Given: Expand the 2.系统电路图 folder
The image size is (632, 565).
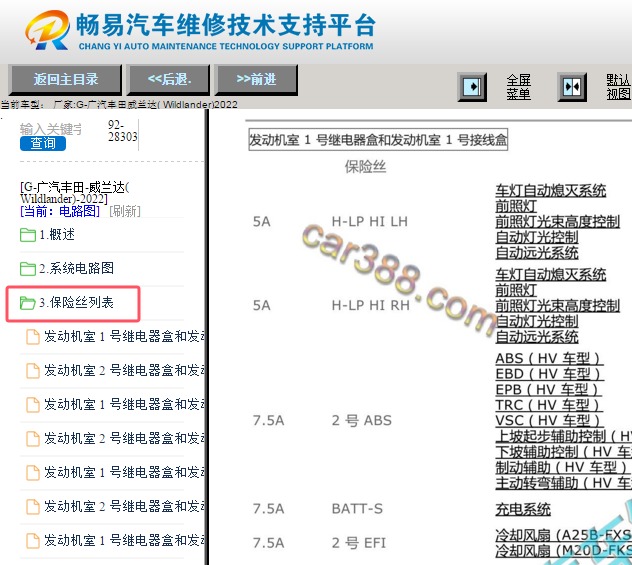Looking at the screenshot, I should tap(76, 268).
